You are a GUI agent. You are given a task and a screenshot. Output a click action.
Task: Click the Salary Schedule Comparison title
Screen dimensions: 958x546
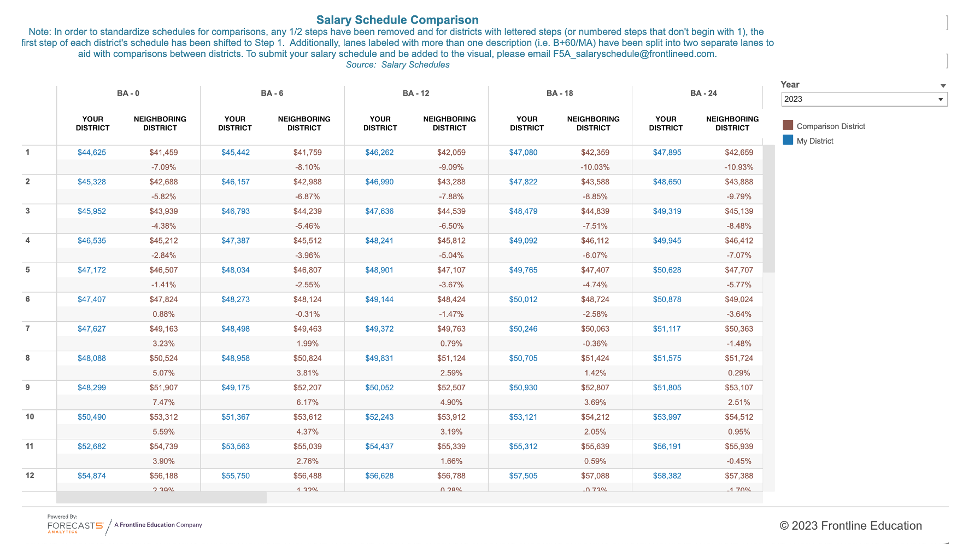pyautogui.click(x=397, y=20)
